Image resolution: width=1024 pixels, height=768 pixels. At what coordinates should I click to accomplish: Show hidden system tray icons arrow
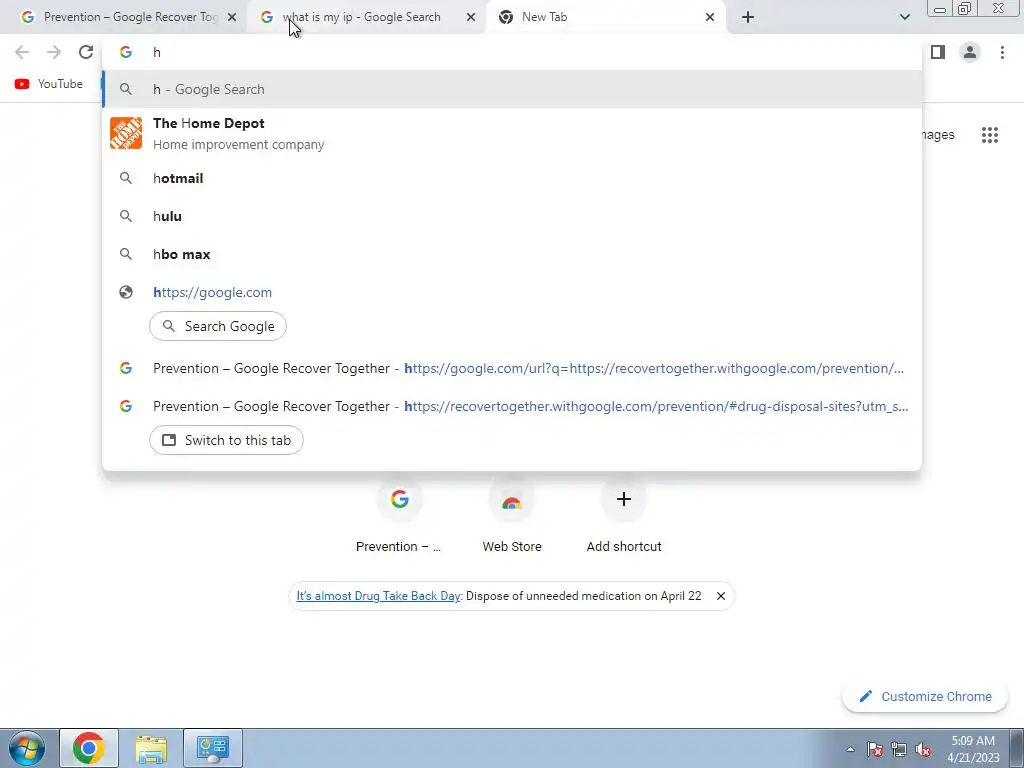(x=850, y=749)
